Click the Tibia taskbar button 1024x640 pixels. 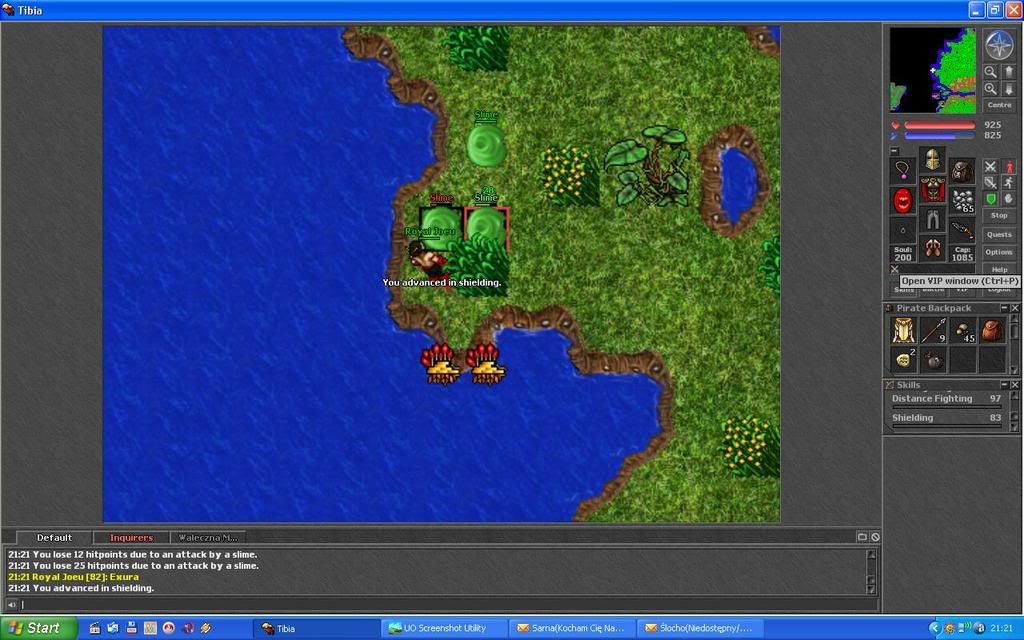pyautogui.click(x=317, y=628)
